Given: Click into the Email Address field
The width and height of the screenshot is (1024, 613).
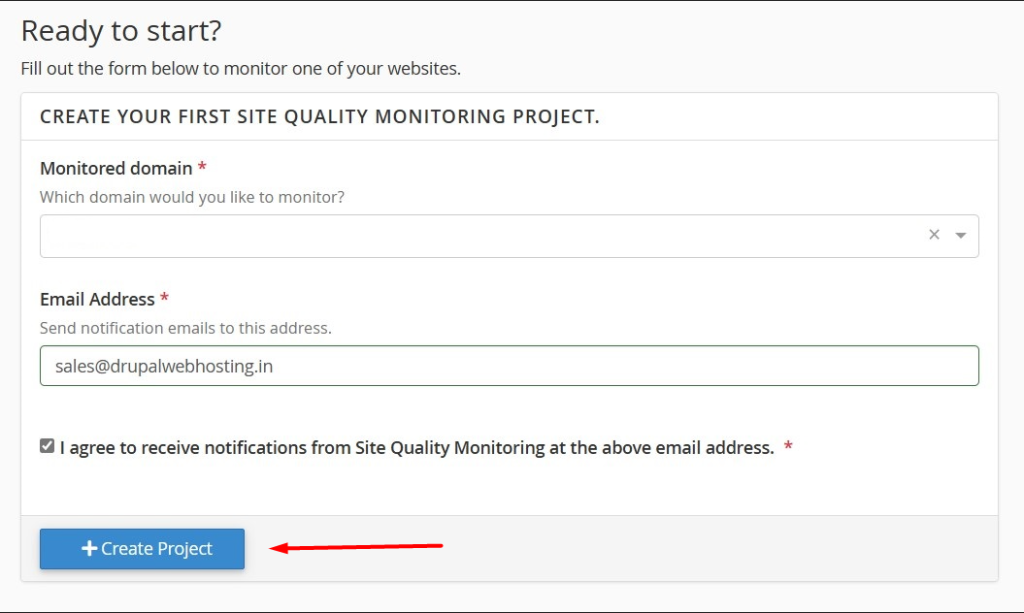Looking at the screenshot, I should click(508, 366).
